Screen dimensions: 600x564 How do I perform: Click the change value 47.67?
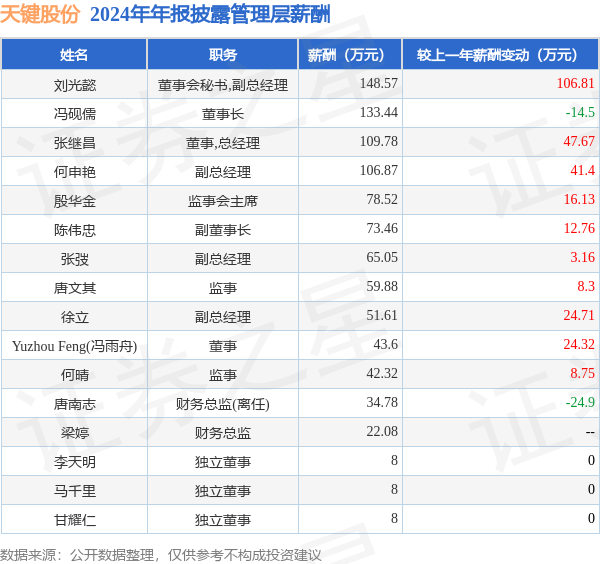[x=579, y=141]
